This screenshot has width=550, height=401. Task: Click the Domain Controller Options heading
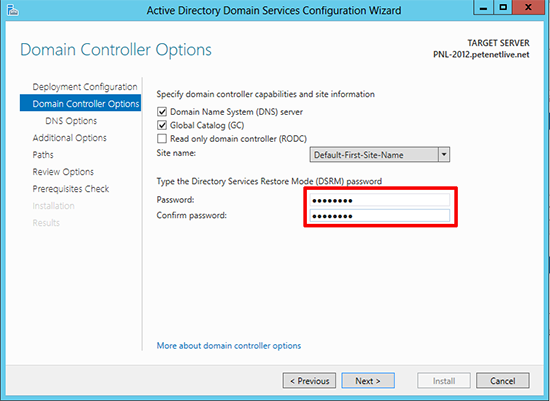(x=116, y=49)
